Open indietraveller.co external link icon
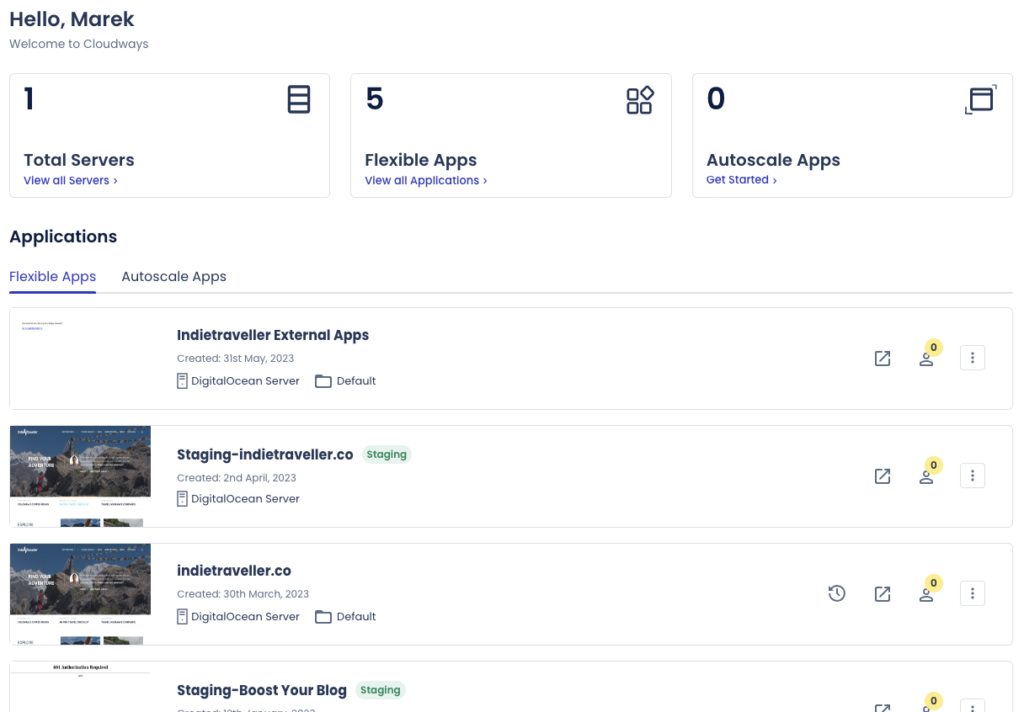 [882, 594]
